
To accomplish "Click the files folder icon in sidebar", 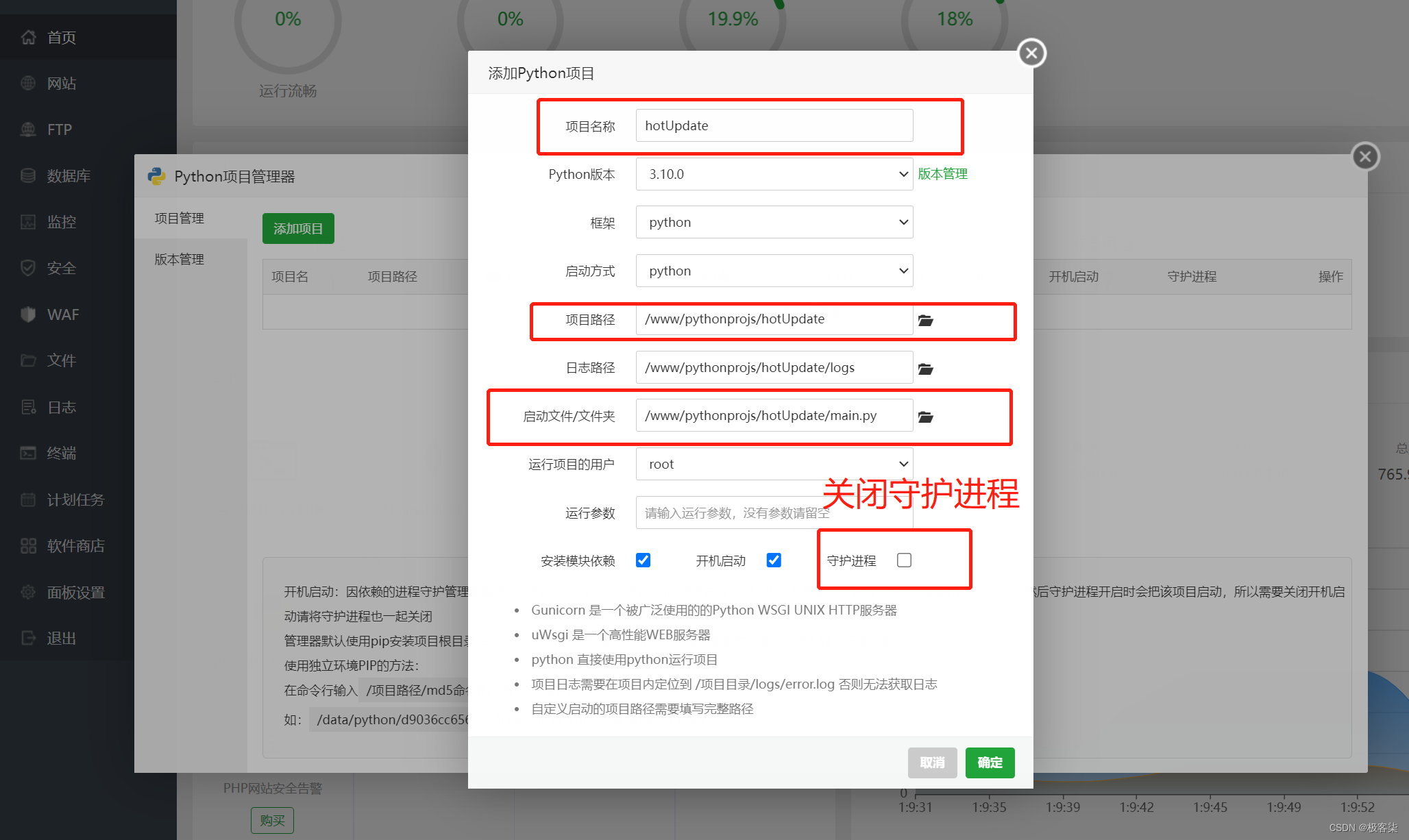I will pyautogui.click(x=28, y=360).
